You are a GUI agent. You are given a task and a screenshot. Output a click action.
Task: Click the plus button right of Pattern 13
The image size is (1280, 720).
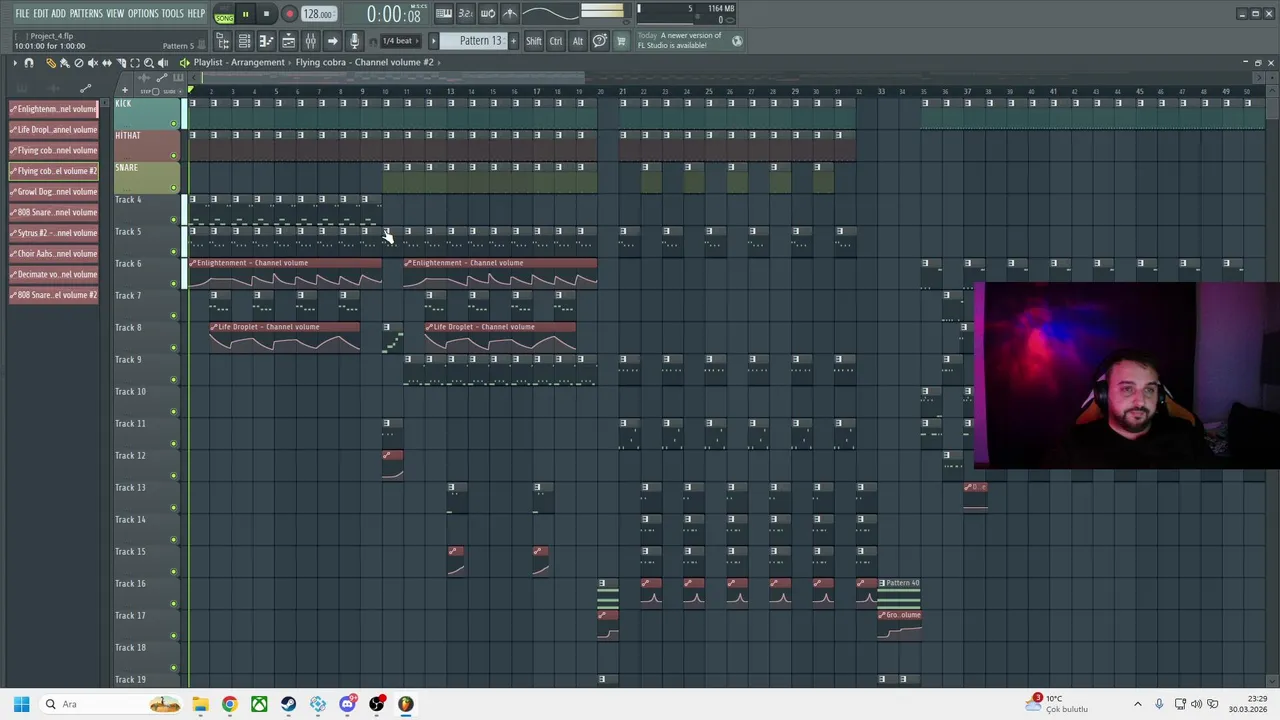(x=513, y=41)
